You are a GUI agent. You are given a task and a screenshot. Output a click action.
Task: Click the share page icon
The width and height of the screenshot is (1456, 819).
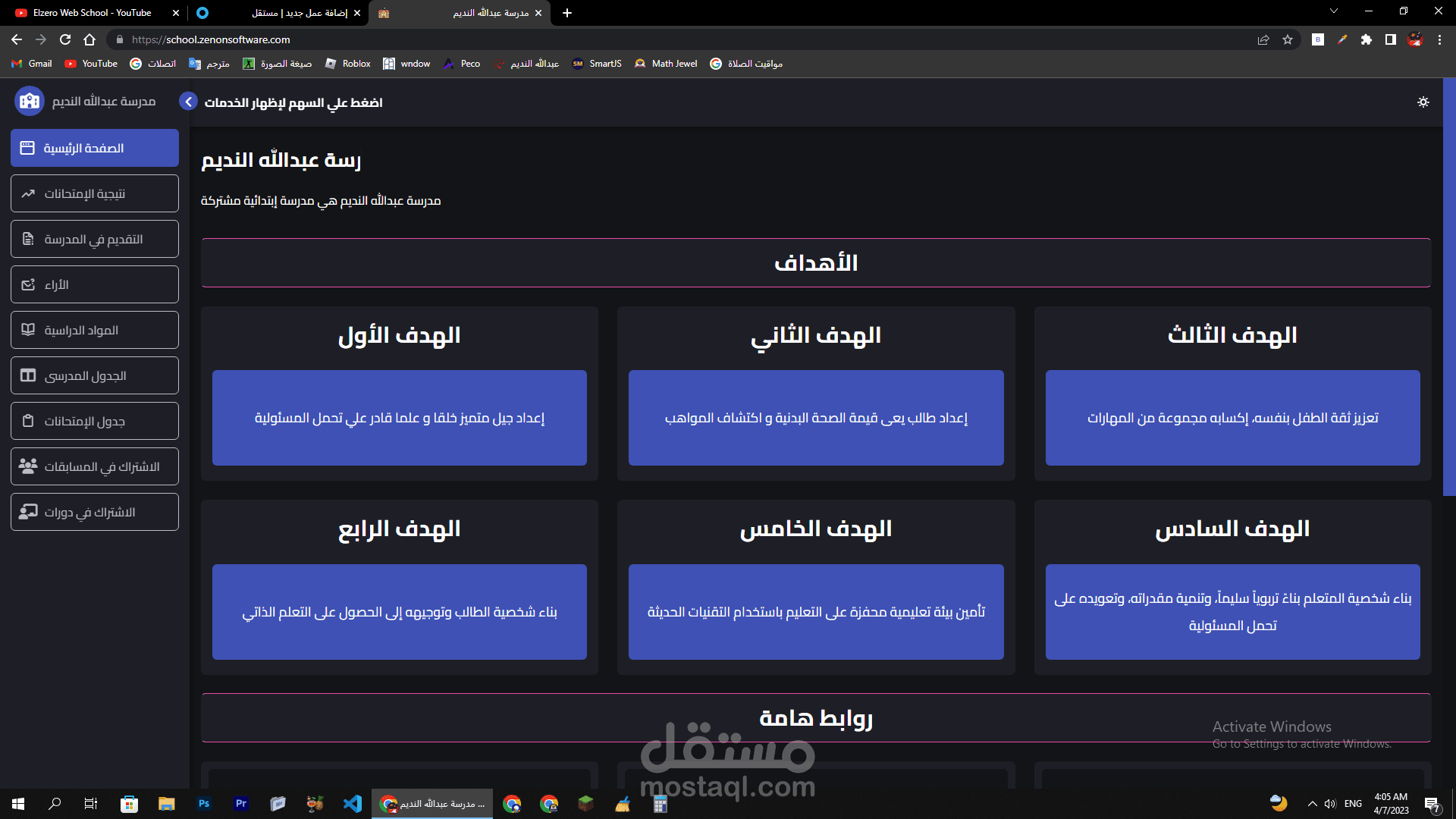[1263, 39]
